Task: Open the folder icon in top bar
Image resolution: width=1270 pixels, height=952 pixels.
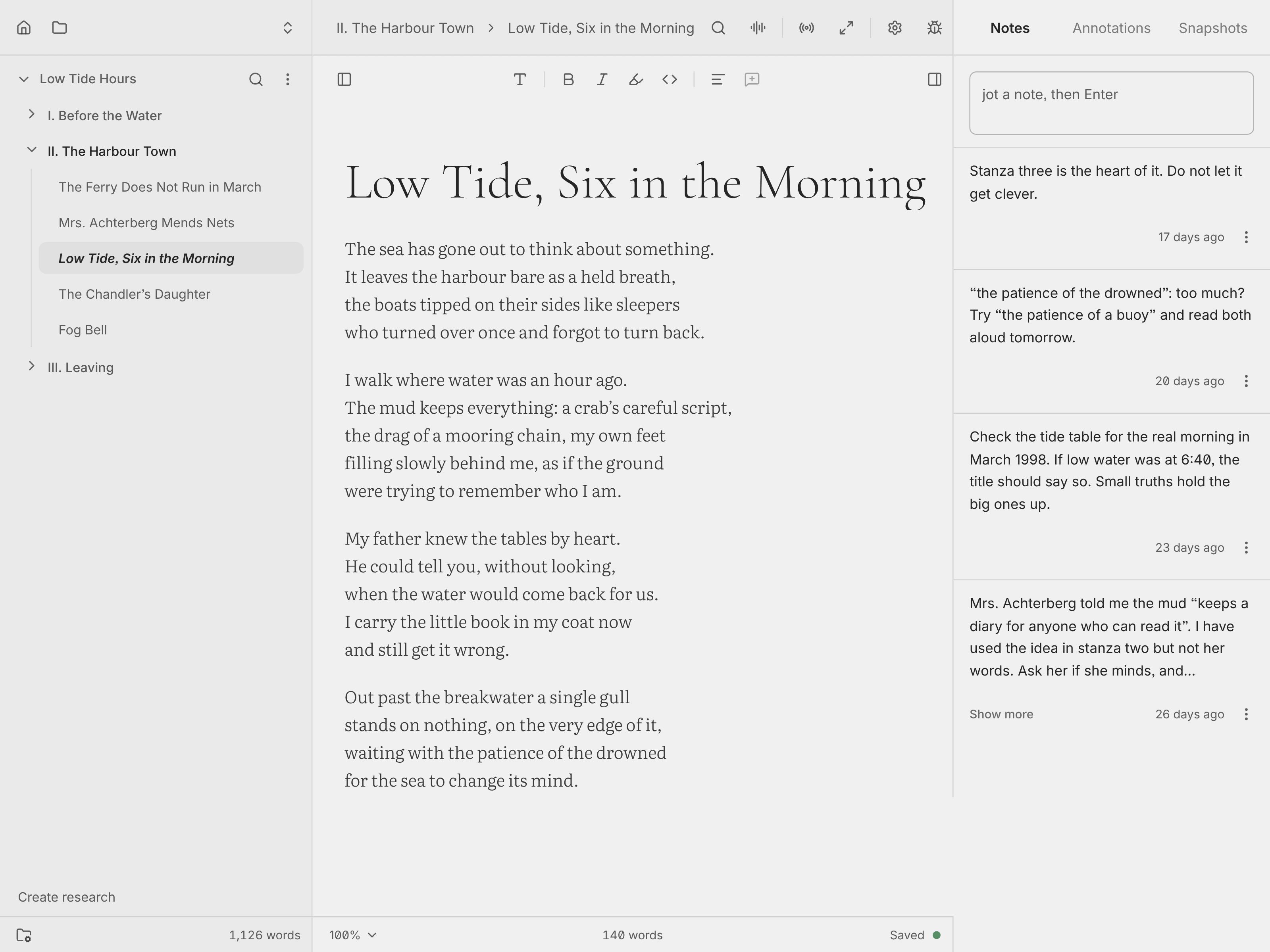Action: [x=59, y=27]
